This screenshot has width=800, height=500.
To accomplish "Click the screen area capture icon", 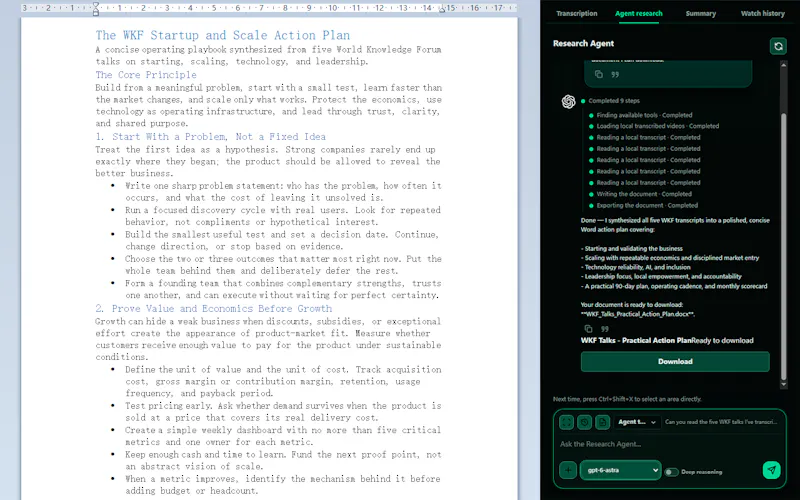I will [x=567, y=422].
